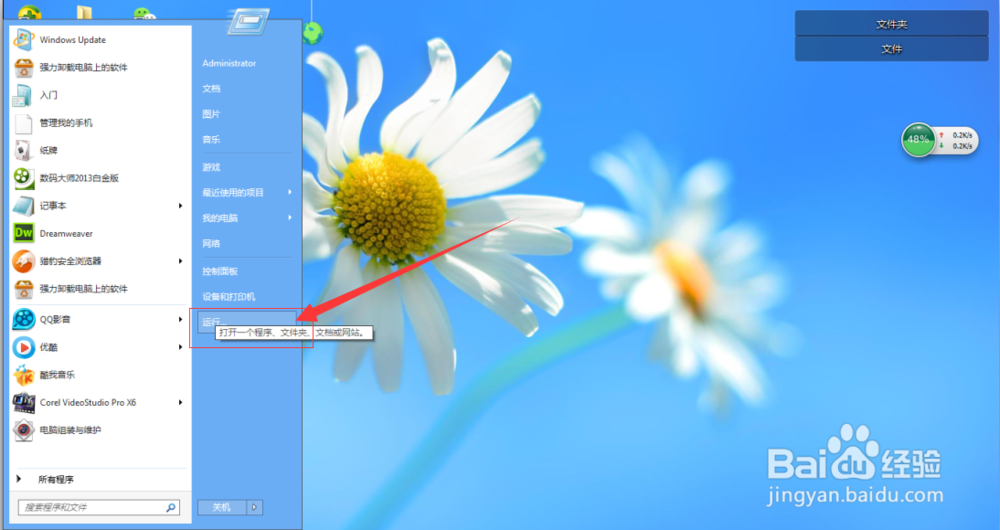Launch 数码大师2013白金版 application
Viewport: 1000px width, 530px height.
(x=79, y=178)
